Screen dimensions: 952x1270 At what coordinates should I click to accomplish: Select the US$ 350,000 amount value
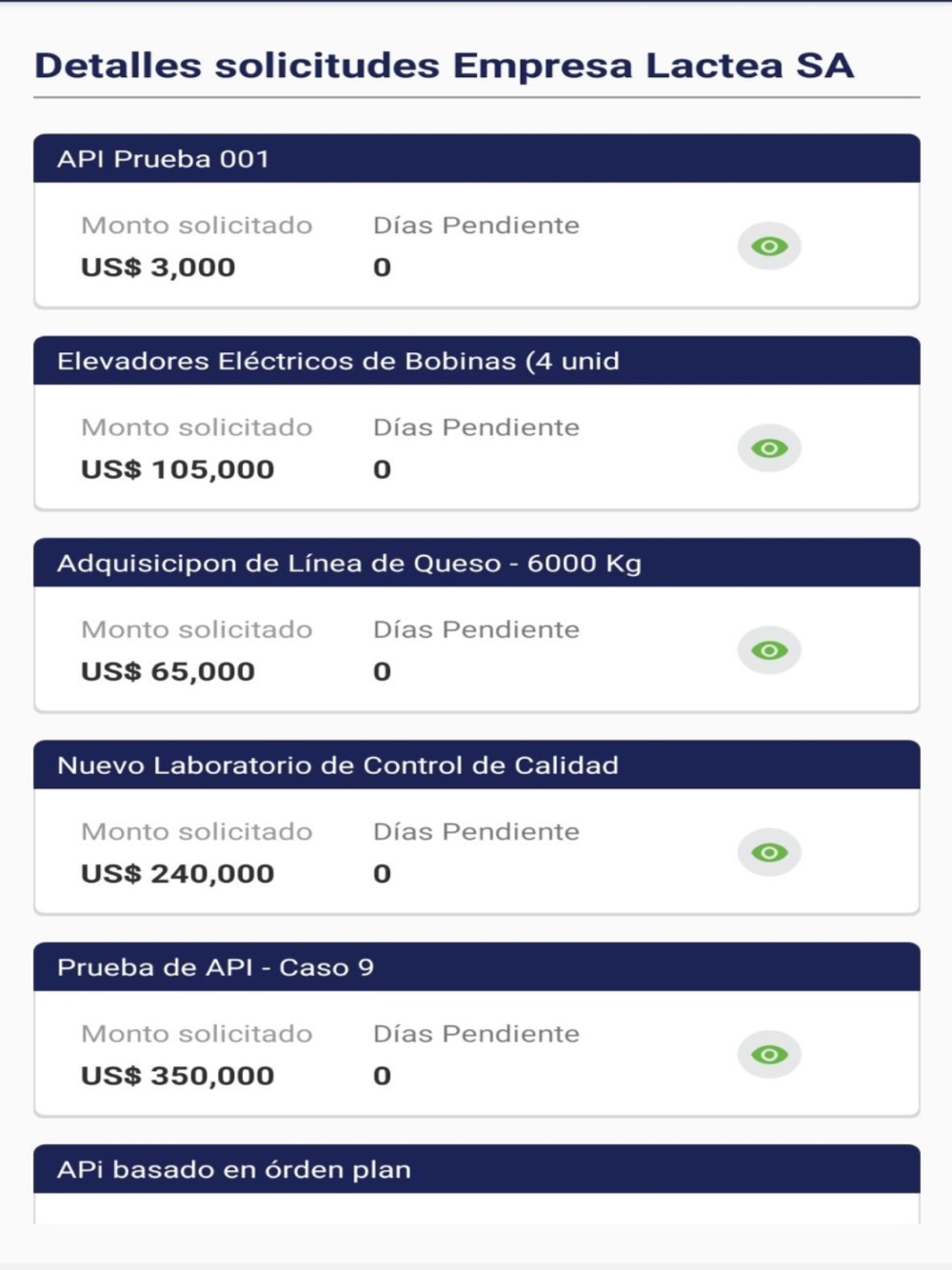[178, 1076]
